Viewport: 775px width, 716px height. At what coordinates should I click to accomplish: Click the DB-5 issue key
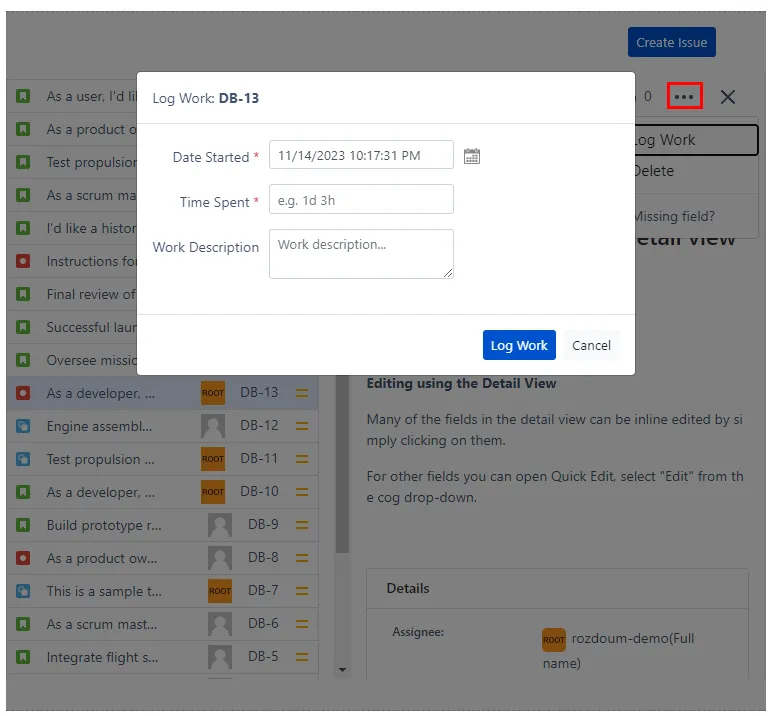263,657
